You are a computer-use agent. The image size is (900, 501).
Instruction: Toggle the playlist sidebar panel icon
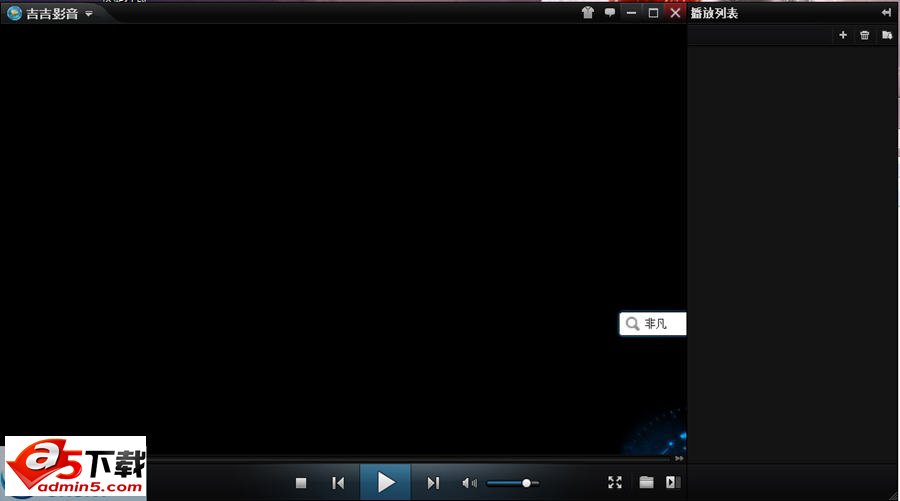[x=673, y=483]
